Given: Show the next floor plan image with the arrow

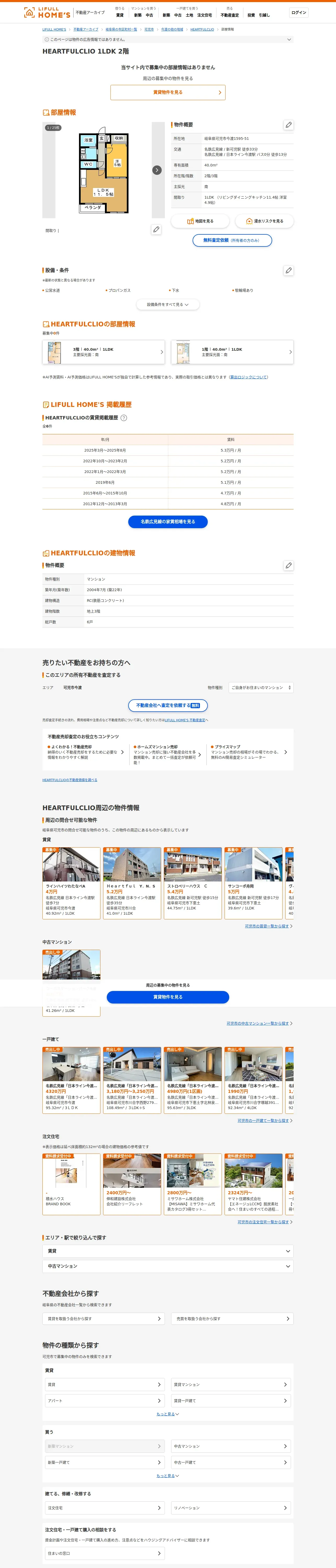Looking at the screenshot, I should [x=157, y=170].
